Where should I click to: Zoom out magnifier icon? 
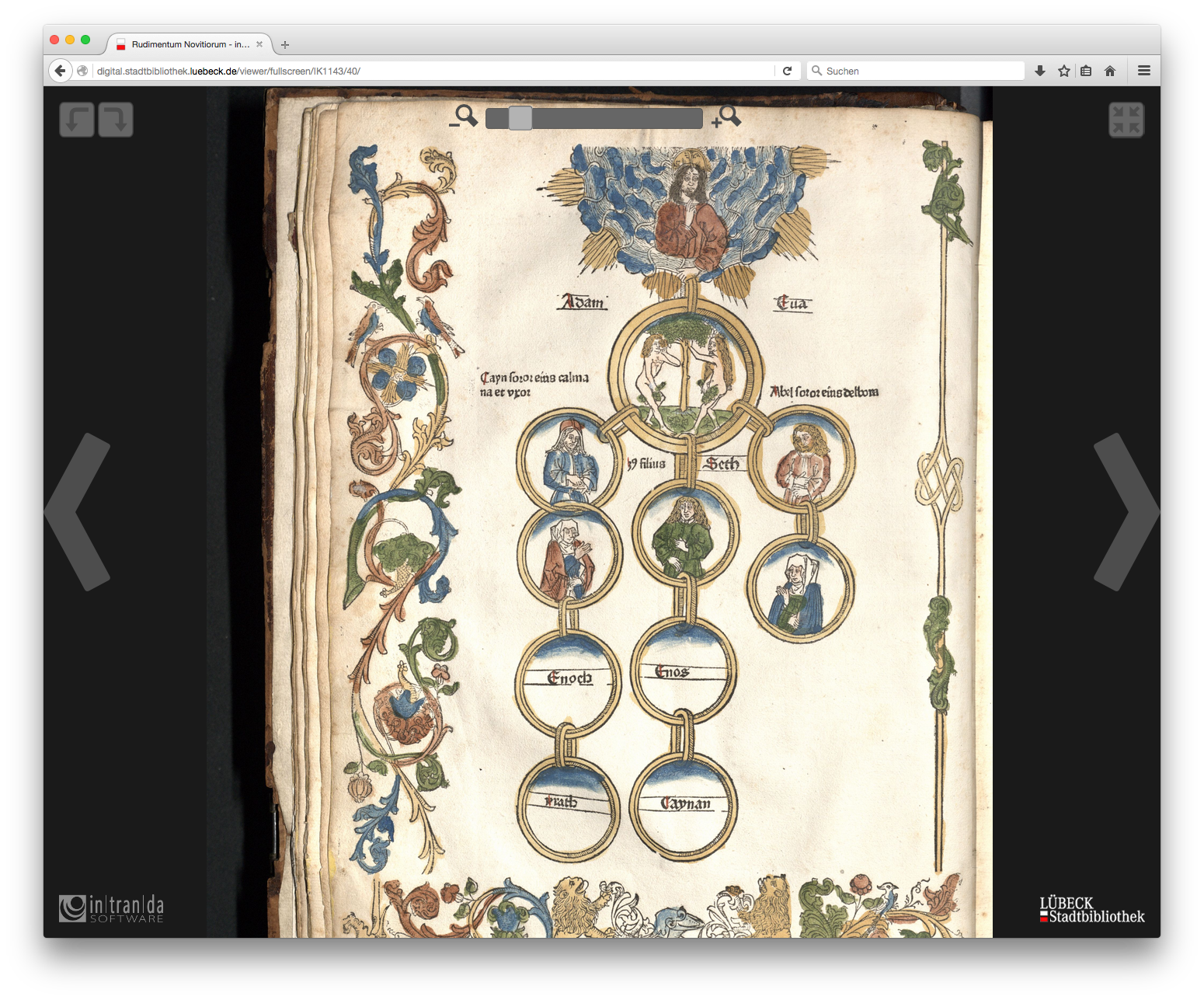pos(464,117)
